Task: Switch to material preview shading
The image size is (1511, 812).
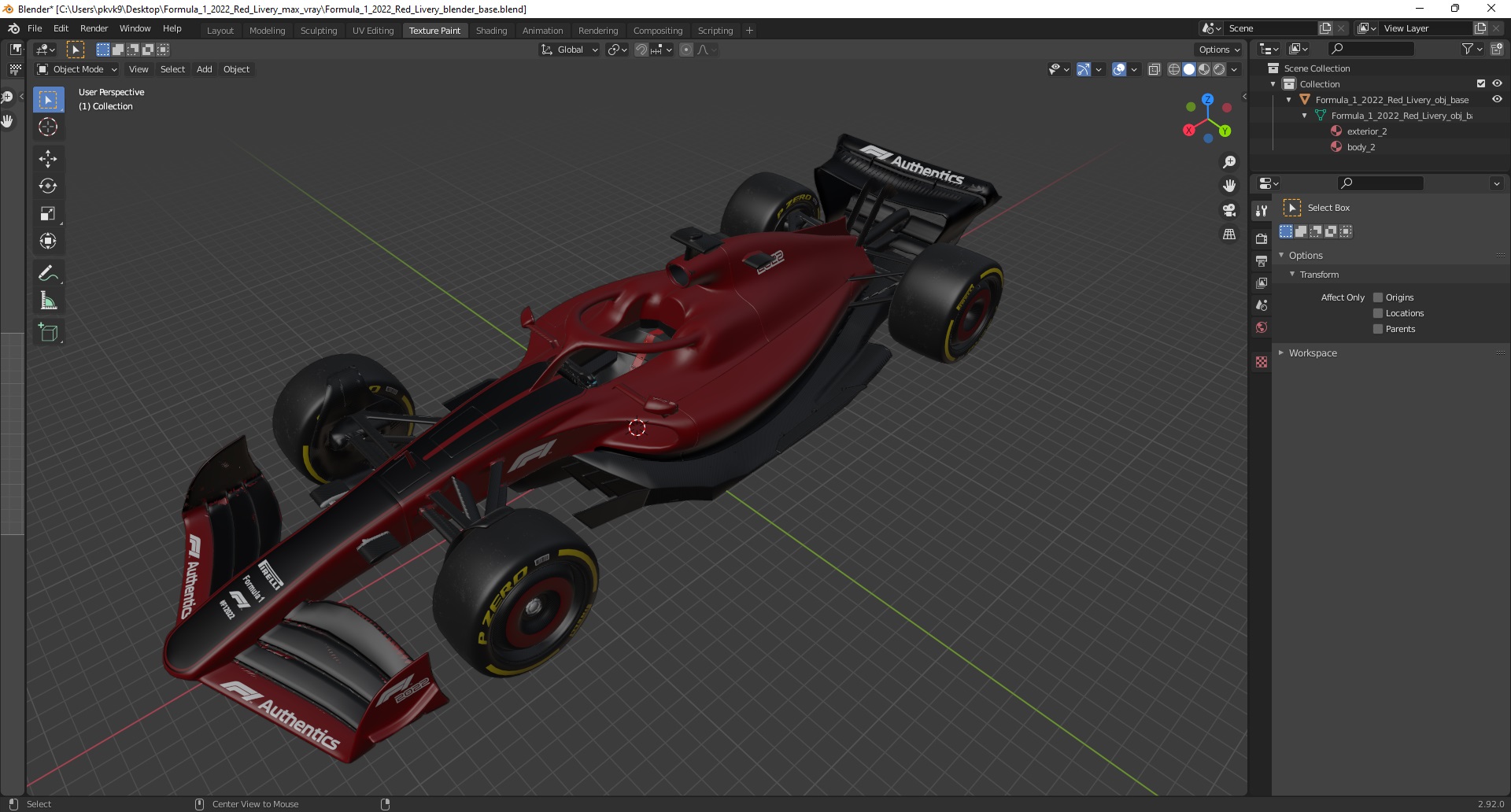Action: pos(1204,69)
